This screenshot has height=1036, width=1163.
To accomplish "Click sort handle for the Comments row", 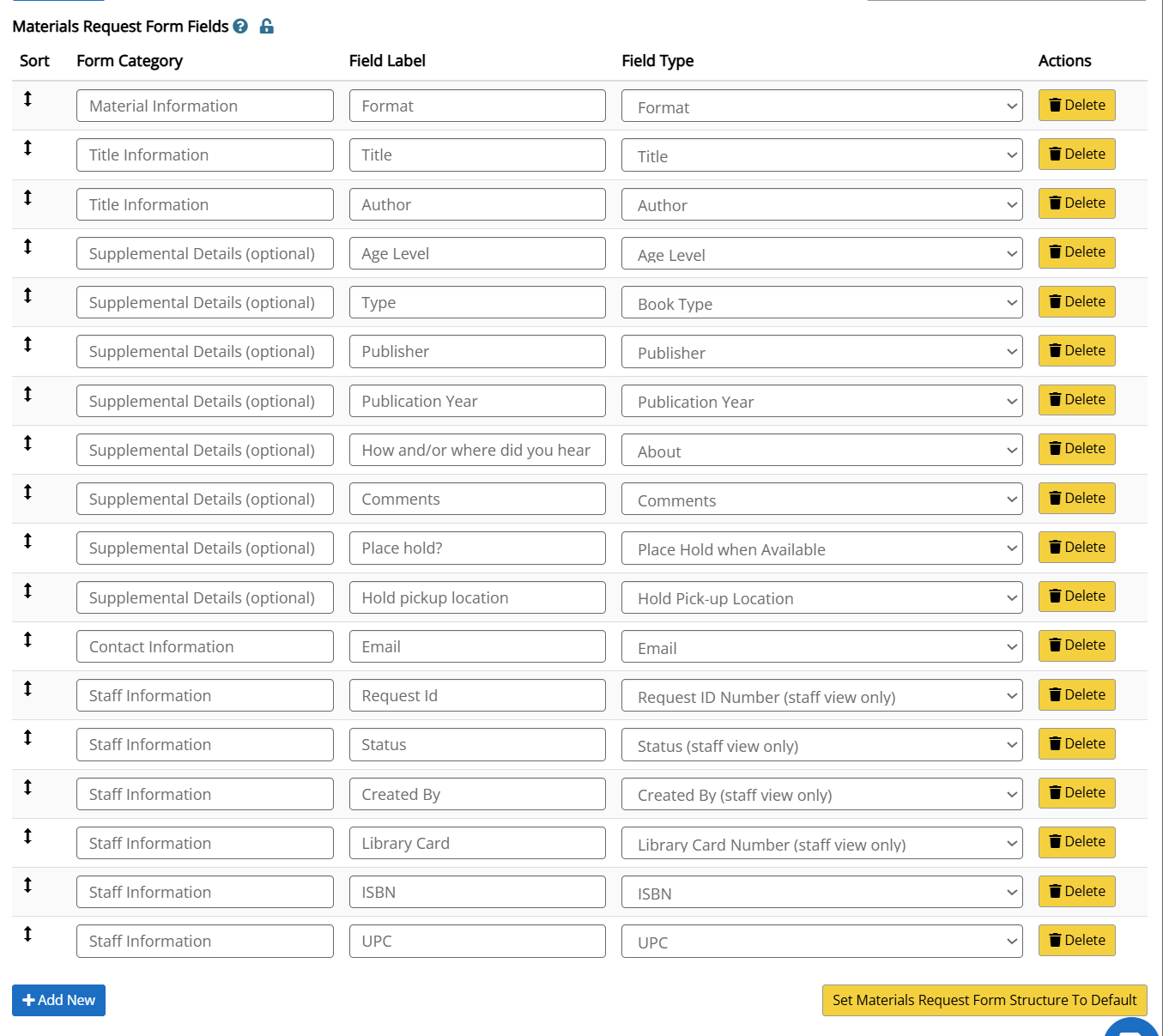I will pos(27,492).
